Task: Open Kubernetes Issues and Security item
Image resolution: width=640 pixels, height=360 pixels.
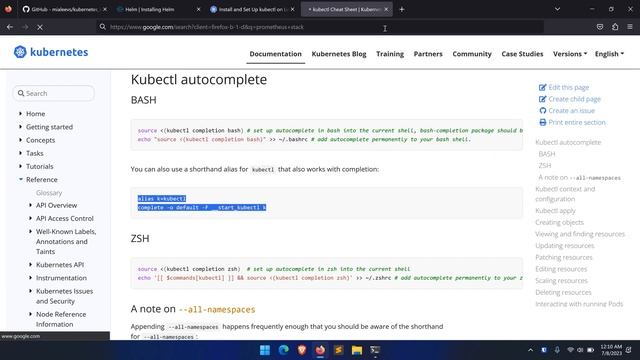Action: (x=64, y=296)
